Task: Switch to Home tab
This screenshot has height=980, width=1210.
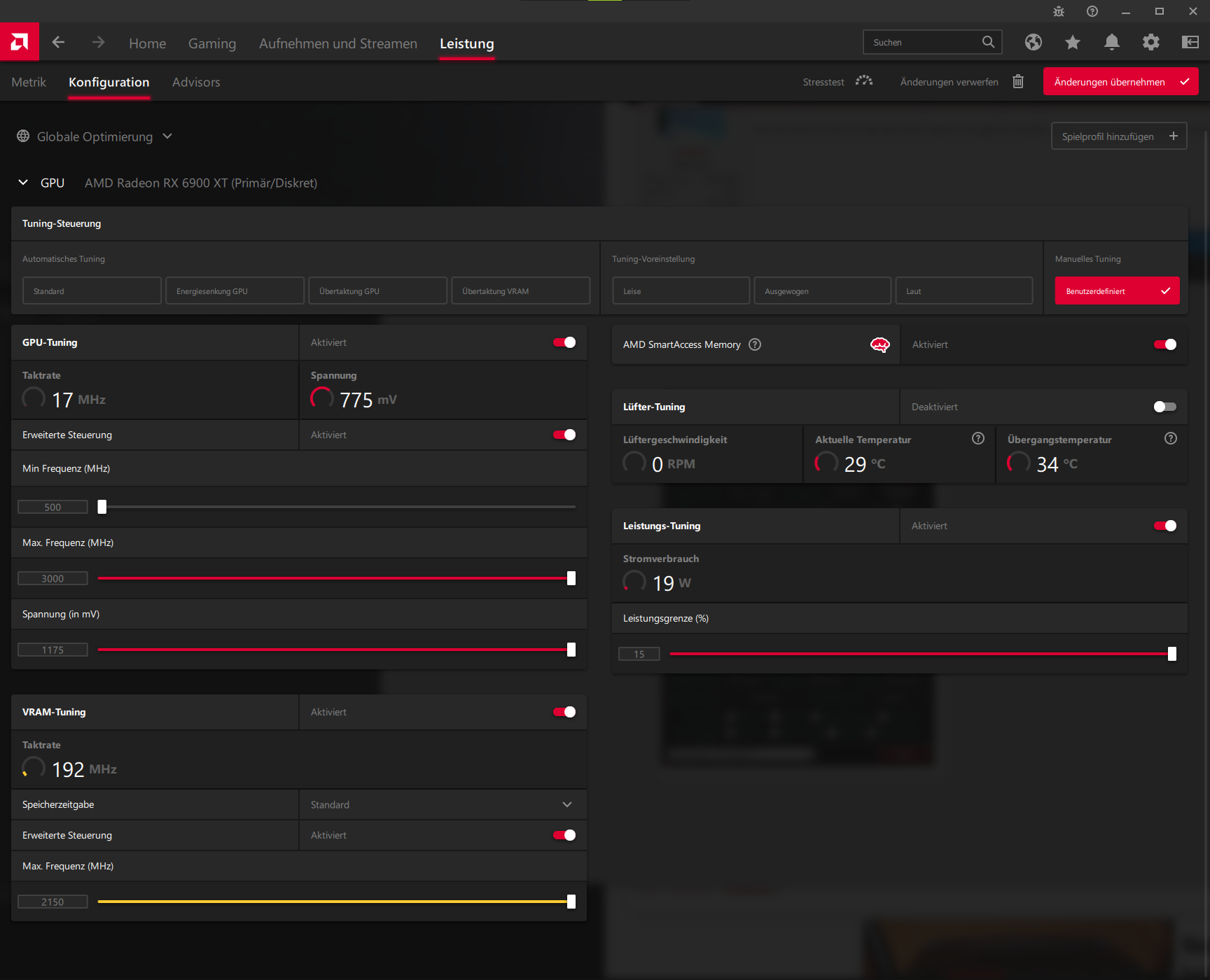Action: coord(148,43)
